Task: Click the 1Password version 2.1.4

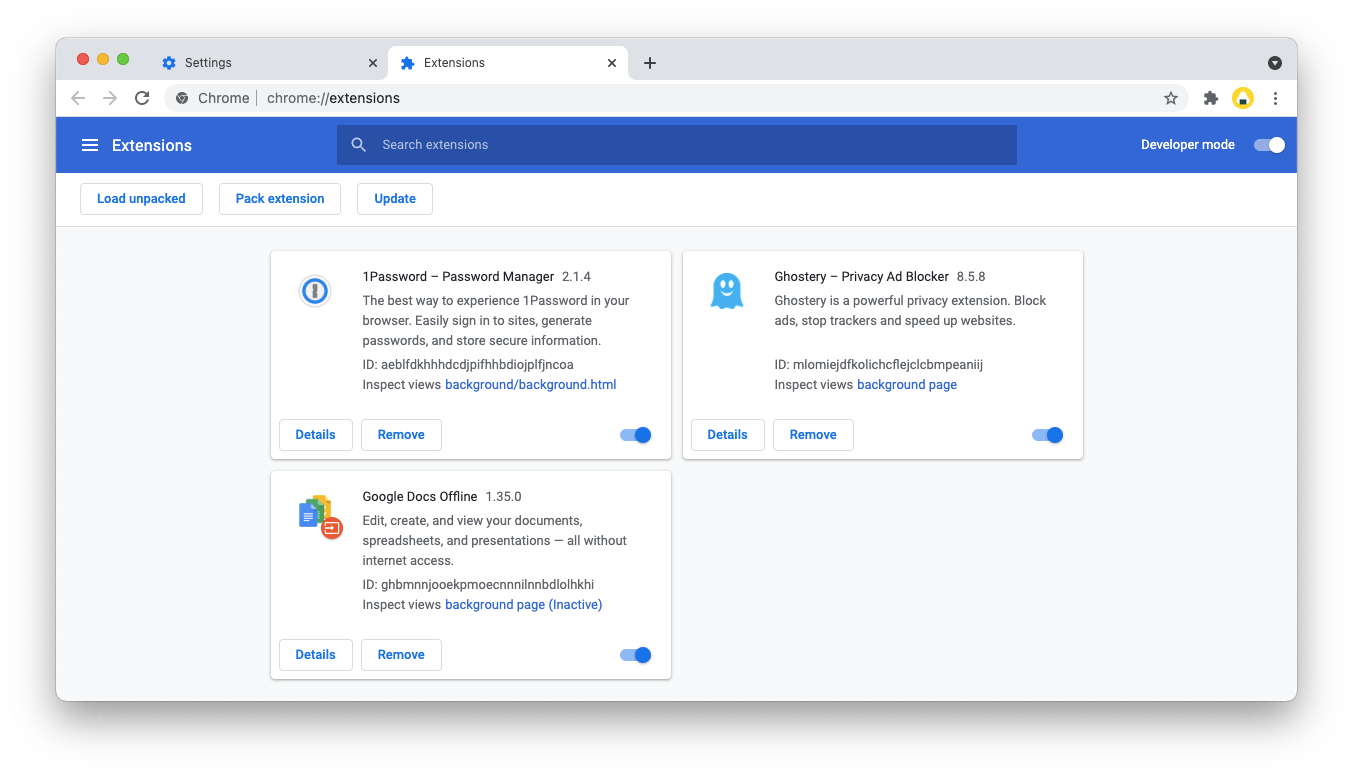Action: (577, 277)
